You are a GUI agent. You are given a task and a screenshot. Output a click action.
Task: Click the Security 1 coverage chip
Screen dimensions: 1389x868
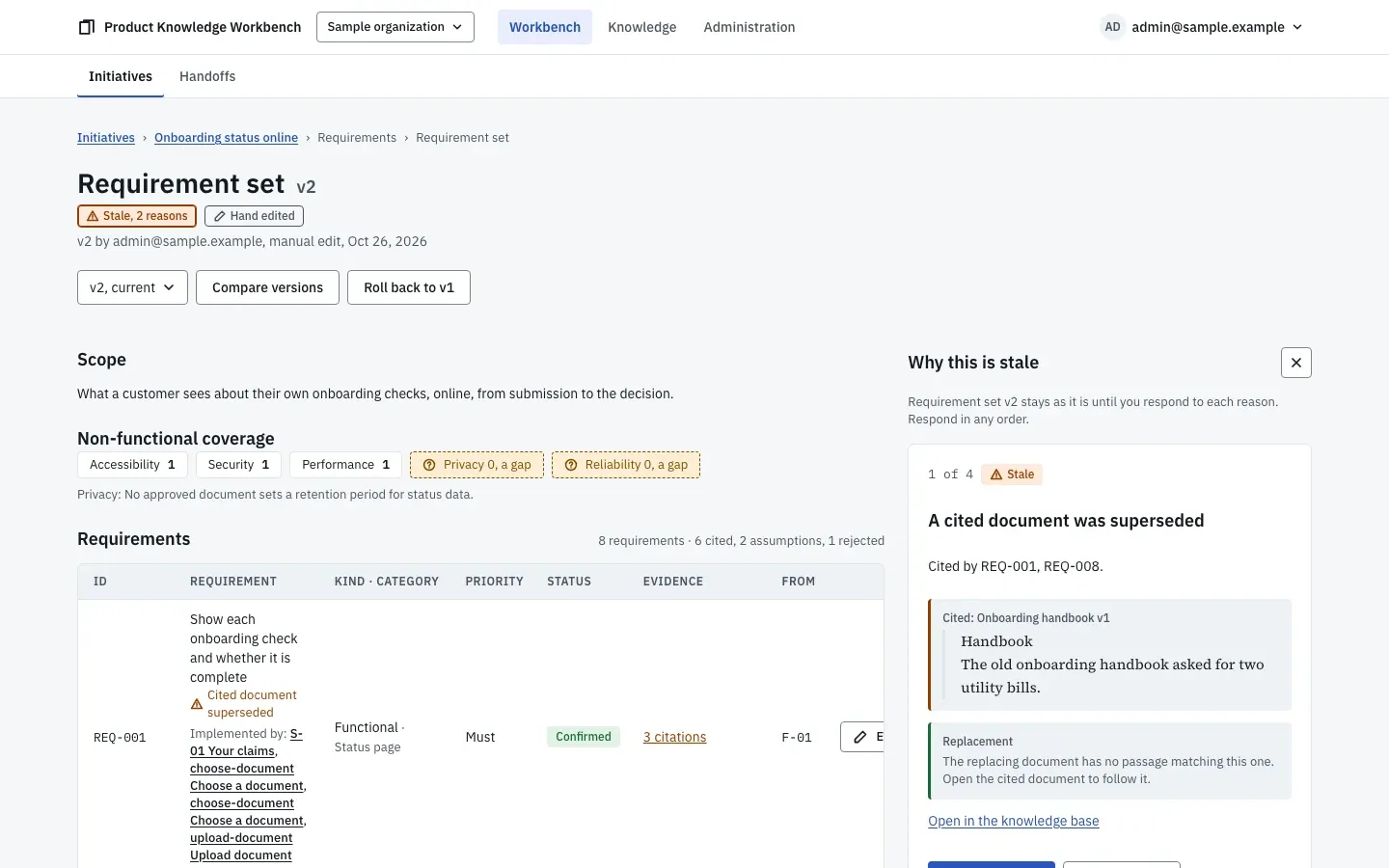click(238, 465)
